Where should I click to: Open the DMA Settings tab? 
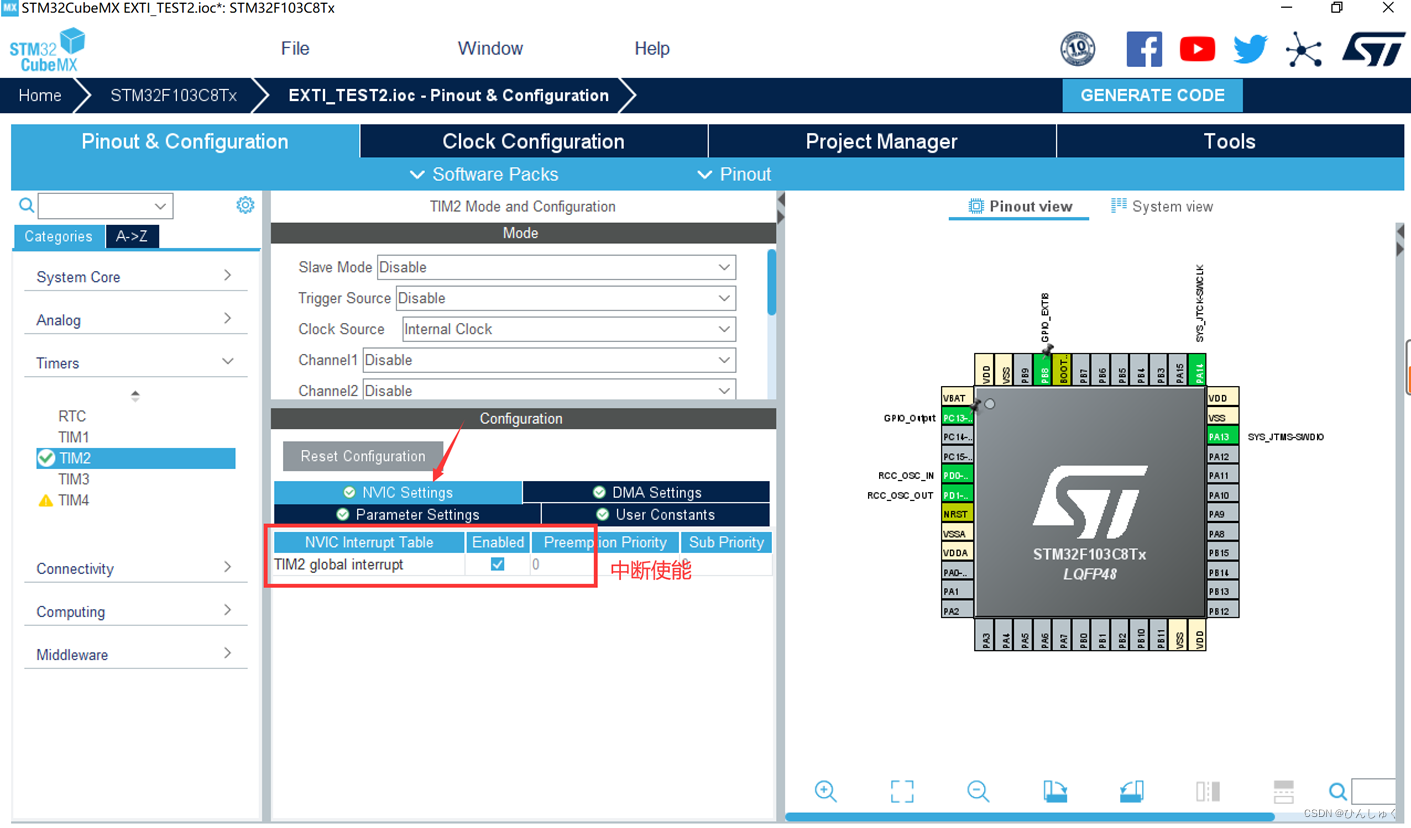tap(646, 492)
